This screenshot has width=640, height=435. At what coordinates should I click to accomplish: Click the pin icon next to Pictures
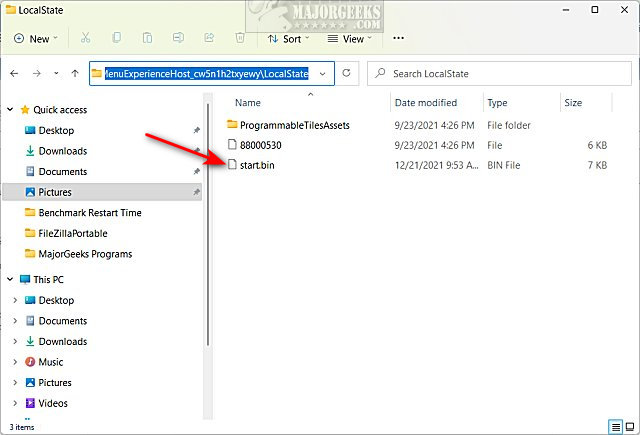pos(196,192)
